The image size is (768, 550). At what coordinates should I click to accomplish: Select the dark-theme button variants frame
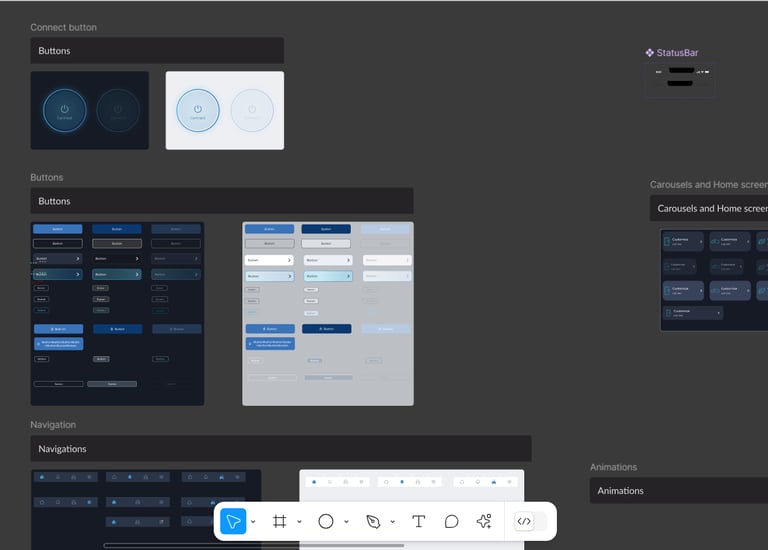(118, 313)
